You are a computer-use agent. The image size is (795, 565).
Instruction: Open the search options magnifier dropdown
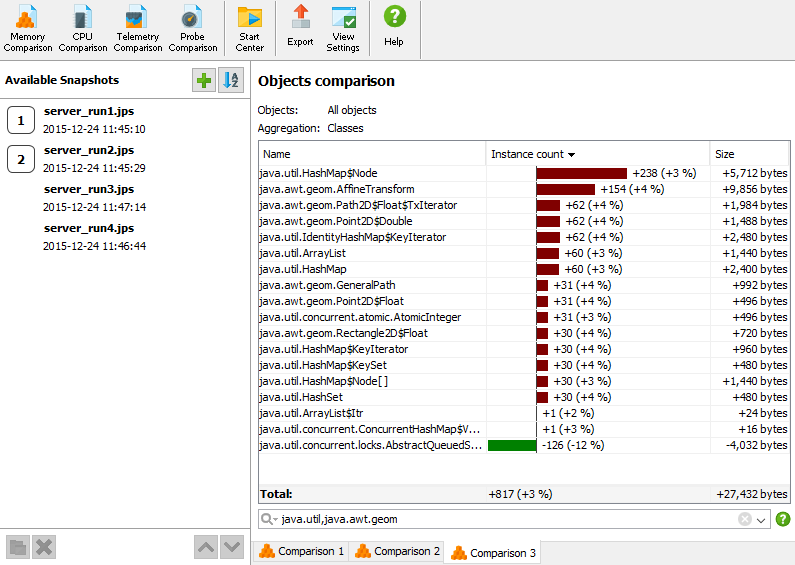269,519
